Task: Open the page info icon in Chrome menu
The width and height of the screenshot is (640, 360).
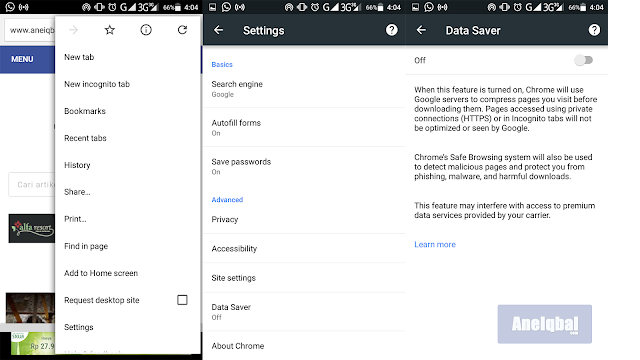Action: coord(146,30)
